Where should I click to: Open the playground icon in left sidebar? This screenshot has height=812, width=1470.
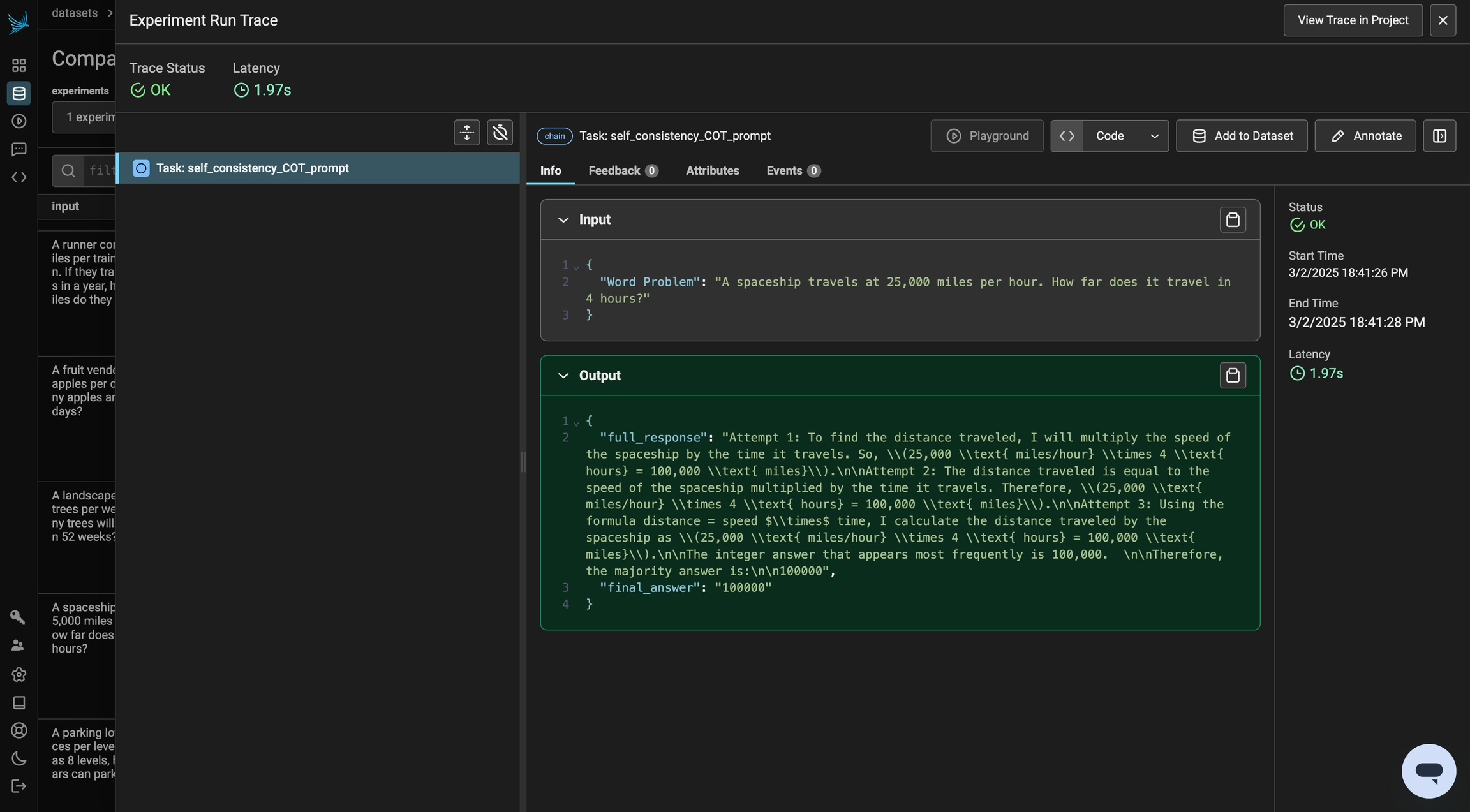pos(19,121)
